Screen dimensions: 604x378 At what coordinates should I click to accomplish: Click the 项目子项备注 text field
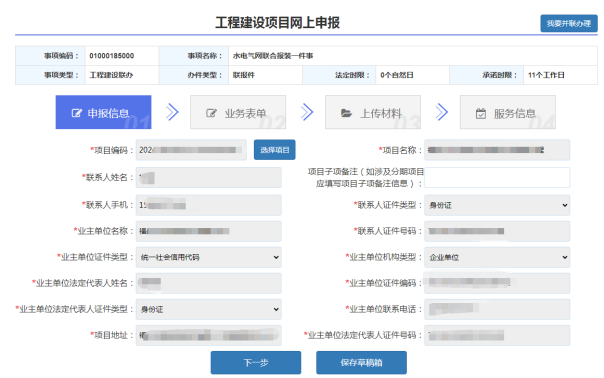[x=497, y=178]
